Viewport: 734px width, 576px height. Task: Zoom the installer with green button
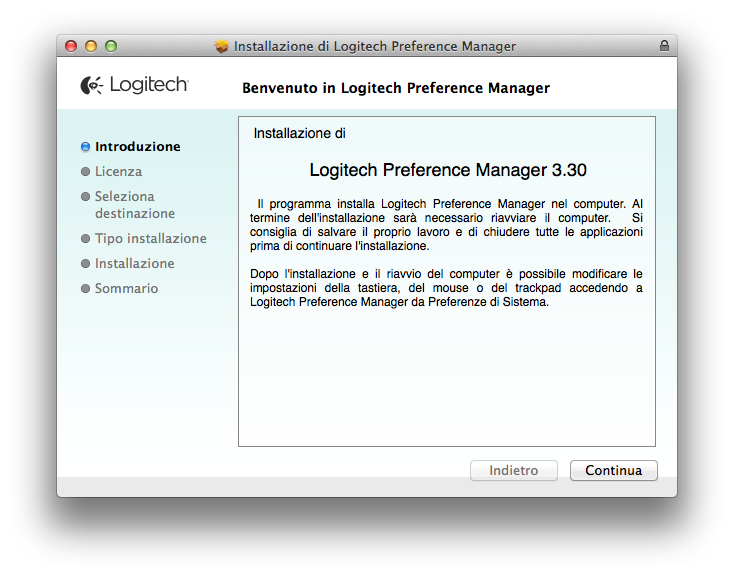pyautogui.click(x=111, y=46)
